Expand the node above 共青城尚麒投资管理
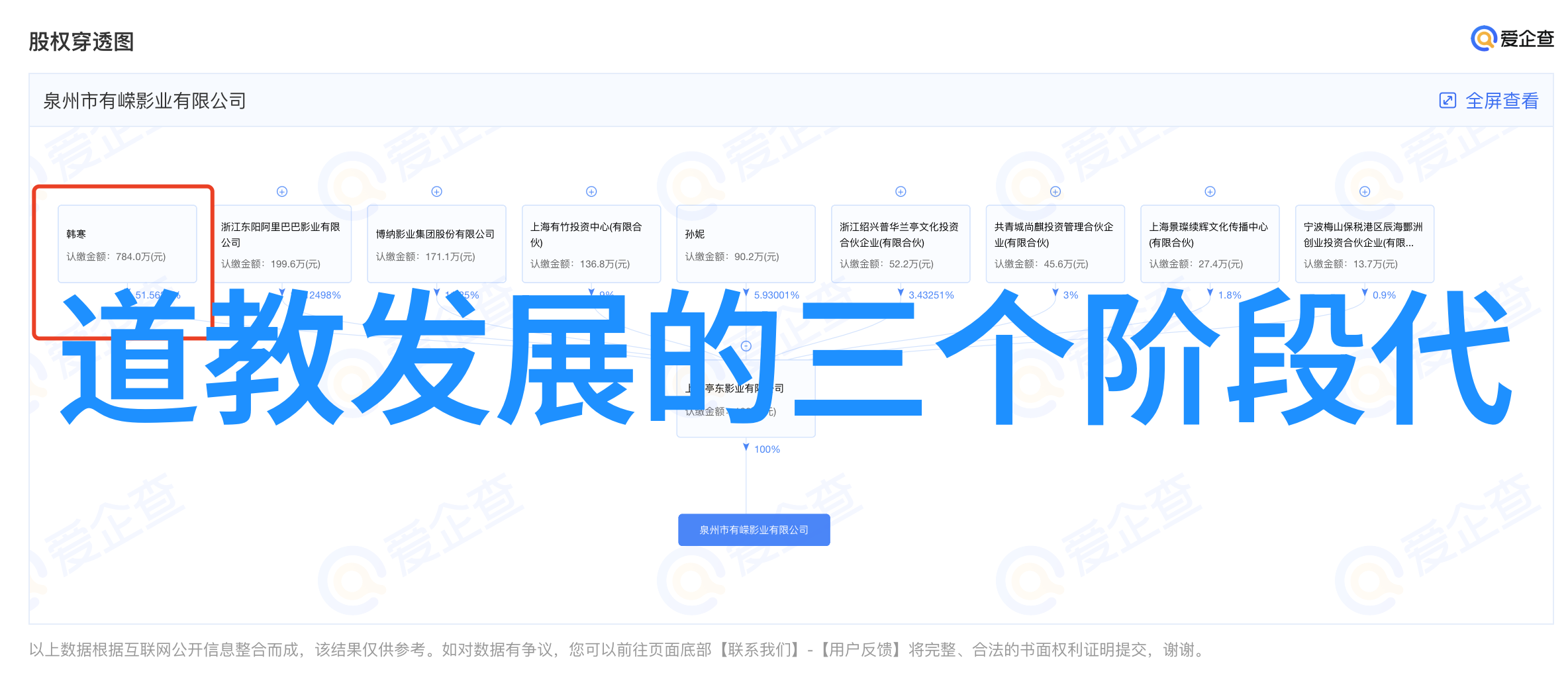This screenshot has width=1568, height=679. tap(1055, 191)
